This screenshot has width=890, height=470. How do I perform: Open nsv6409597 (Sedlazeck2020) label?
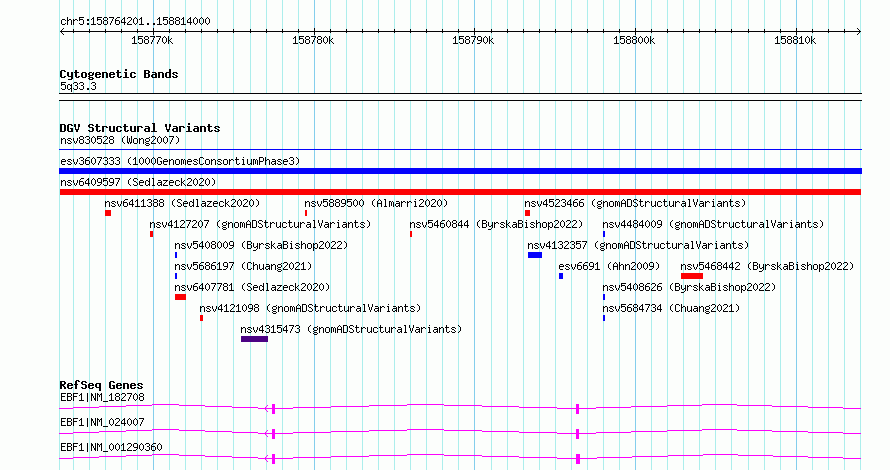(x=138, y=182)
